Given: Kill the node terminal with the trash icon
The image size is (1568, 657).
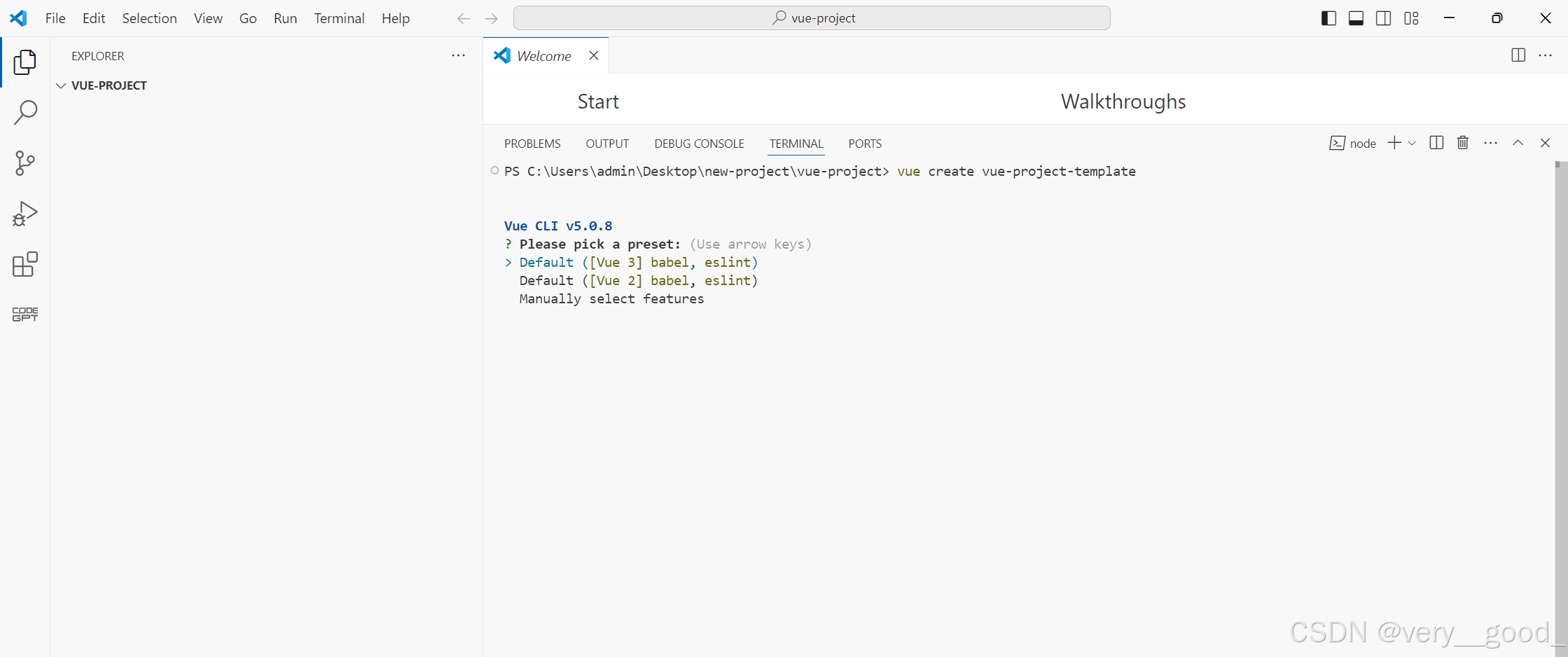Looking at the screenshot, I should 1463,142.
